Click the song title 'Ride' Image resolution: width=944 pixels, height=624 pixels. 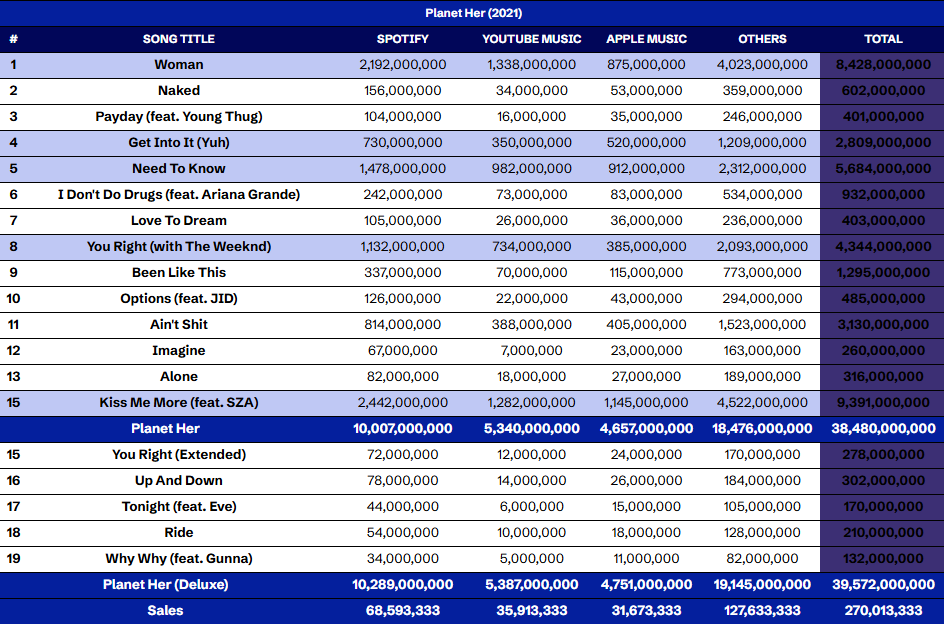[x=179, y=532]
